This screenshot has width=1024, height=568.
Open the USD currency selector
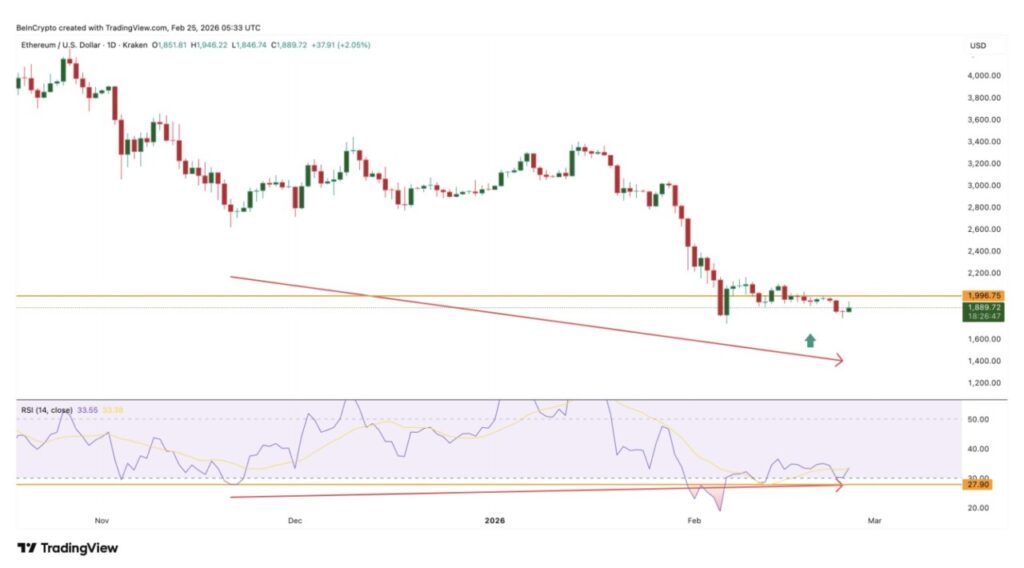(x=978, y=47)
